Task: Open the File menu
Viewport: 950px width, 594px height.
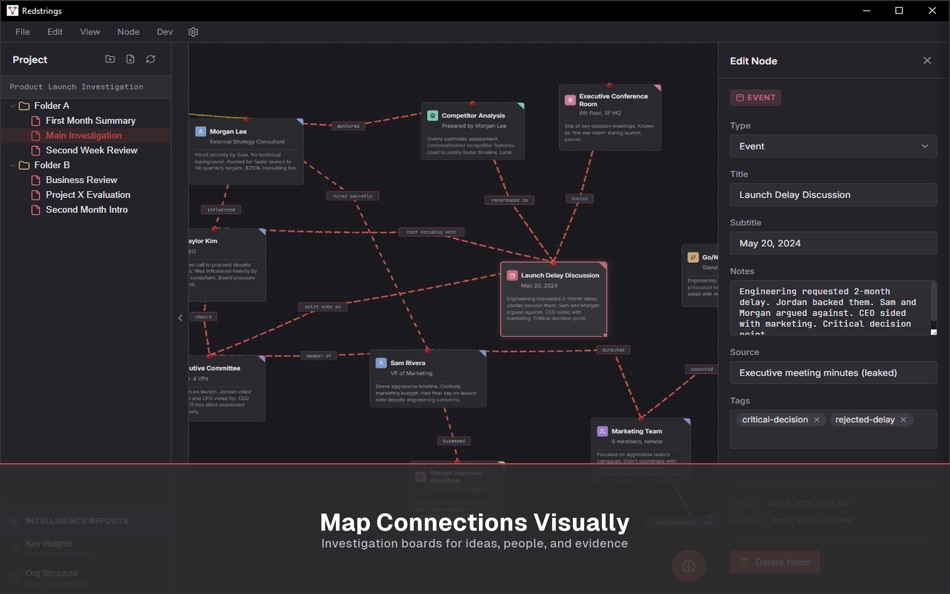Action: 22,31
